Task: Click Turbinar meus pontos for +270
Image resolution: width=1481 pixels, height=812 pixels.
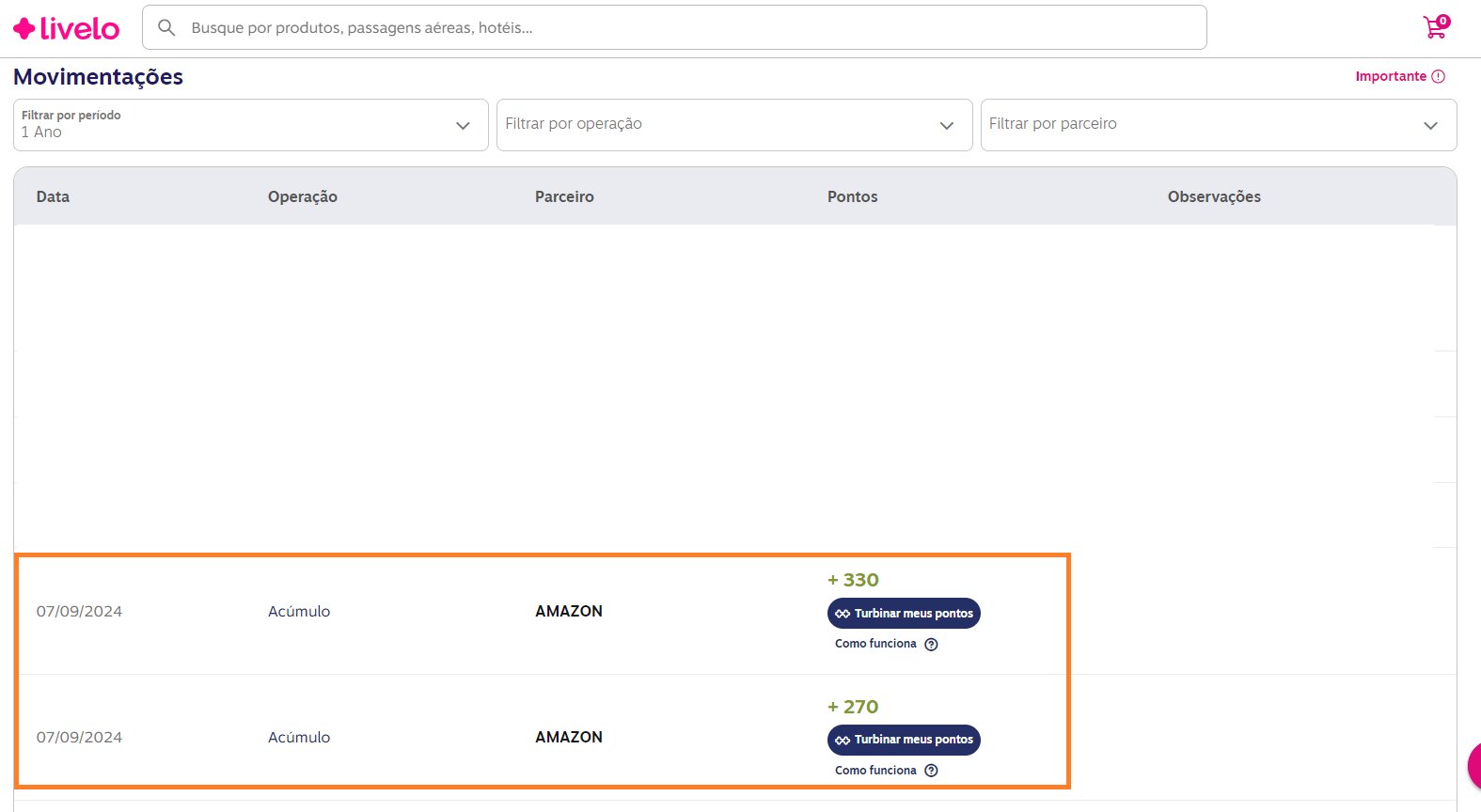Action: coord(904,740)
